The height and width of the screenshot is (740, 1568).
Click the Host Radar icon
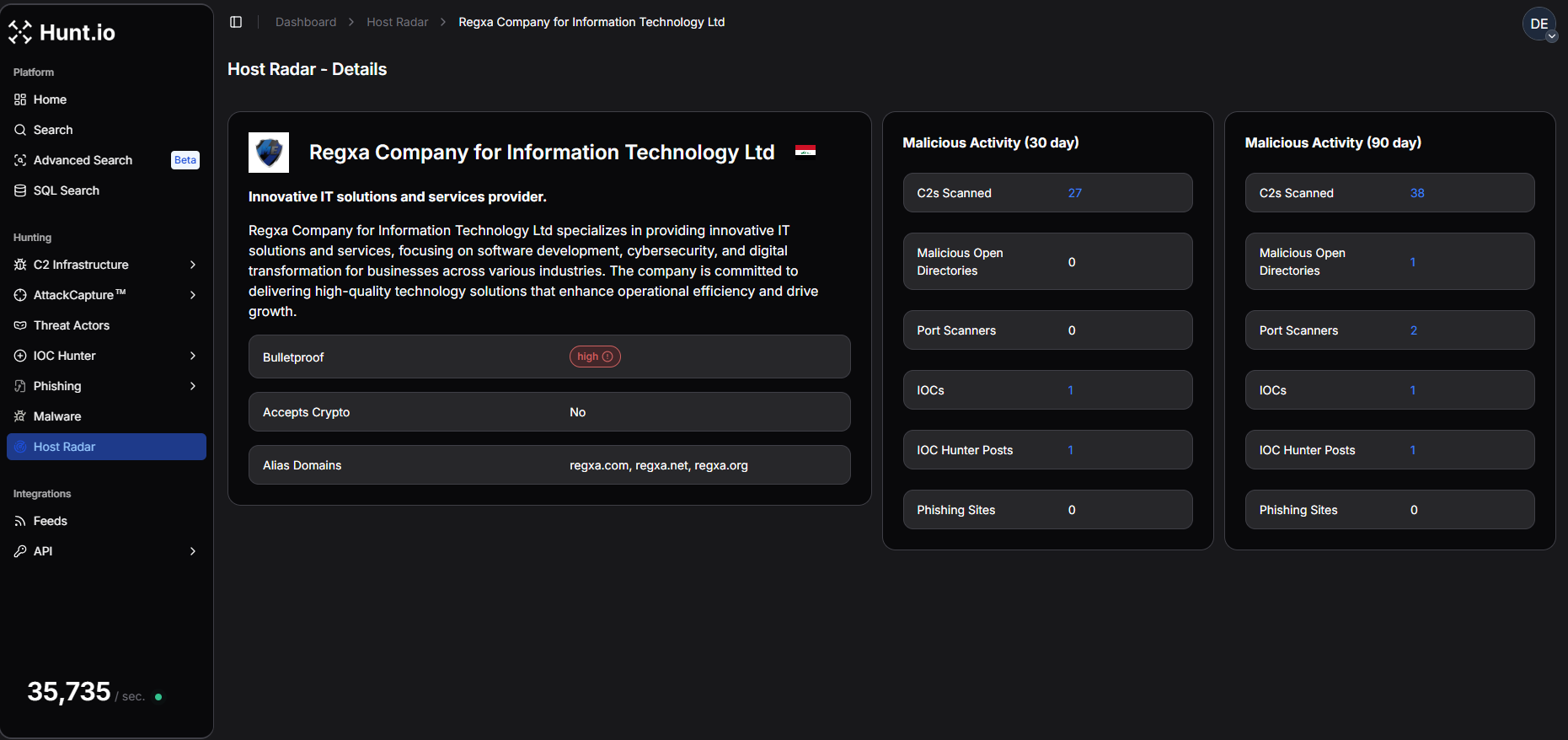click(x=20, y=447)
